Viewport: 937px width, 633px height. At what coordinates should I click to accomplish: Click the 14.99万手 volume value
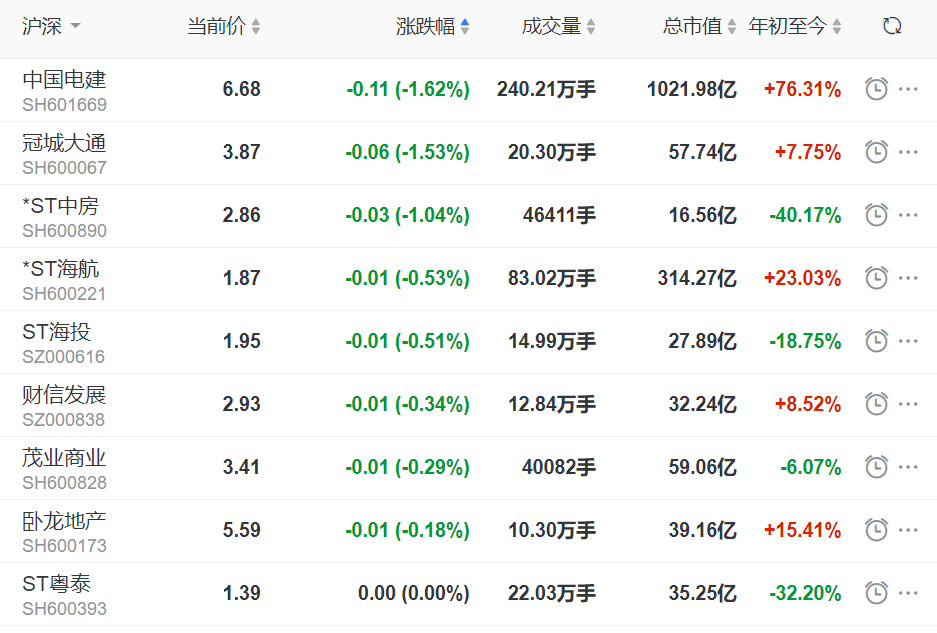(552, 341)
